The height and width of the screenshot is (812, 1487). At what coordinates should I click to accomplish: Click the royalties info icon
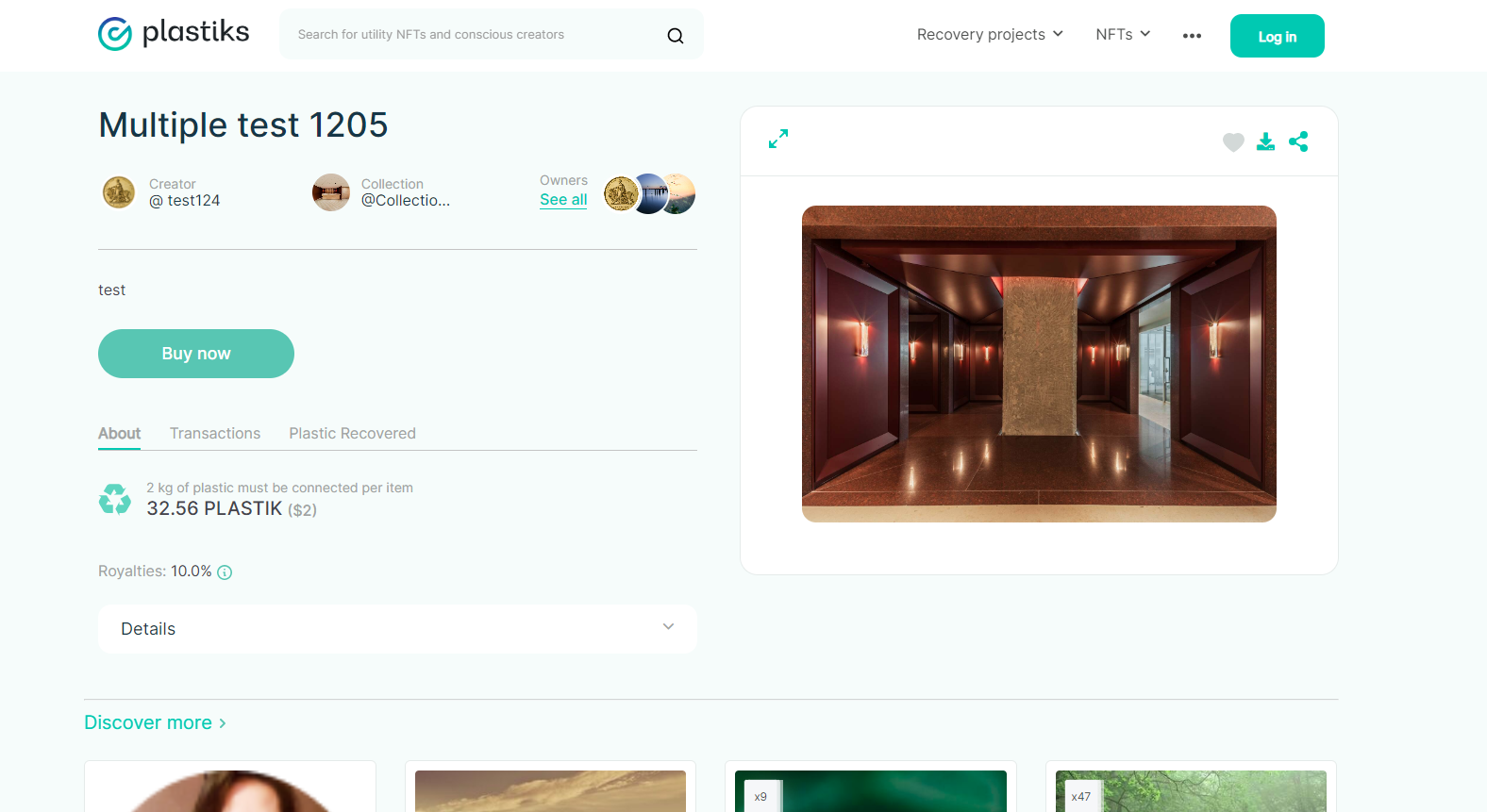[x=225, y=572]
